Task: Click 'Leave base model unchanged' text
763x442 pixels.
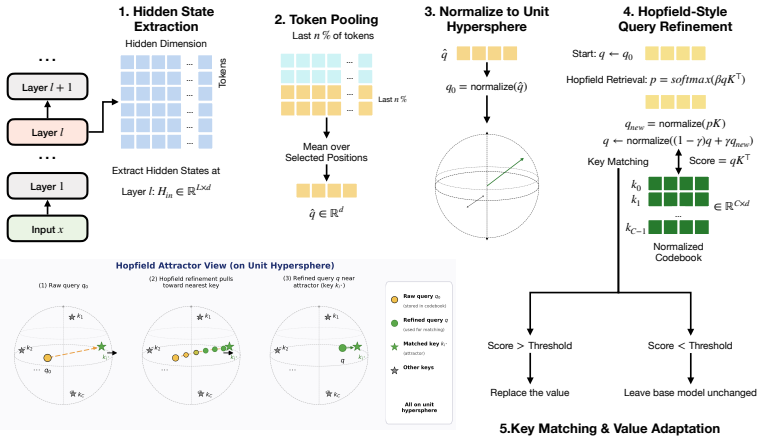Action: click(690, 393)
